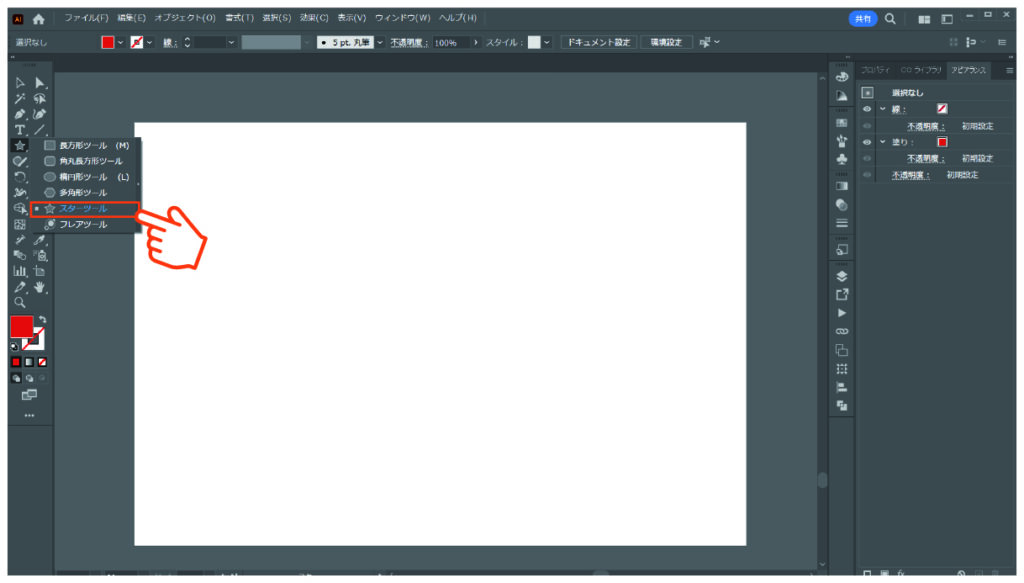This screenshot has width=1024, height=583.
Task: Open Appearance panel options menu
Action: (x=1010, y=71)
